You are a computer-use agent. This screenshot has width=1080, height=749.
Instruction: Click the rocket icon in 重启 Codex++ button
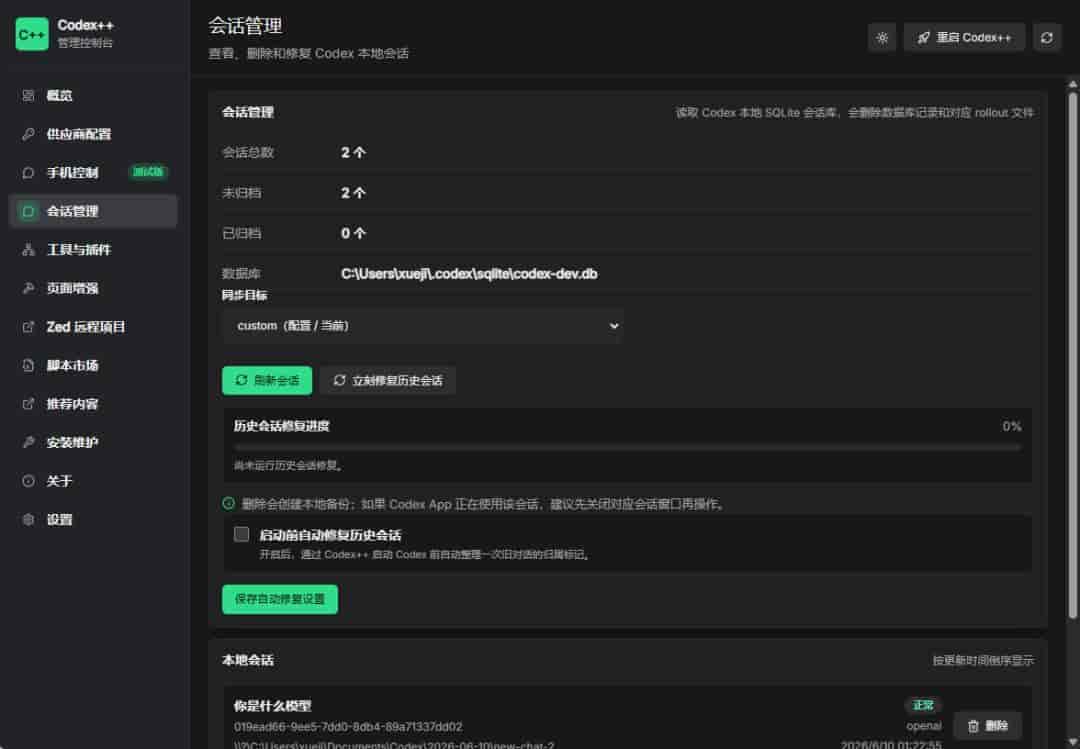924,38
